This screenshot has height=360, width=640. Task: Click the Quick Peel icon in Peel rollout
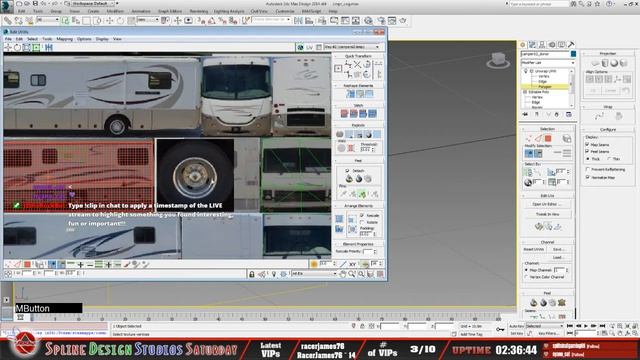pos(349,179)
